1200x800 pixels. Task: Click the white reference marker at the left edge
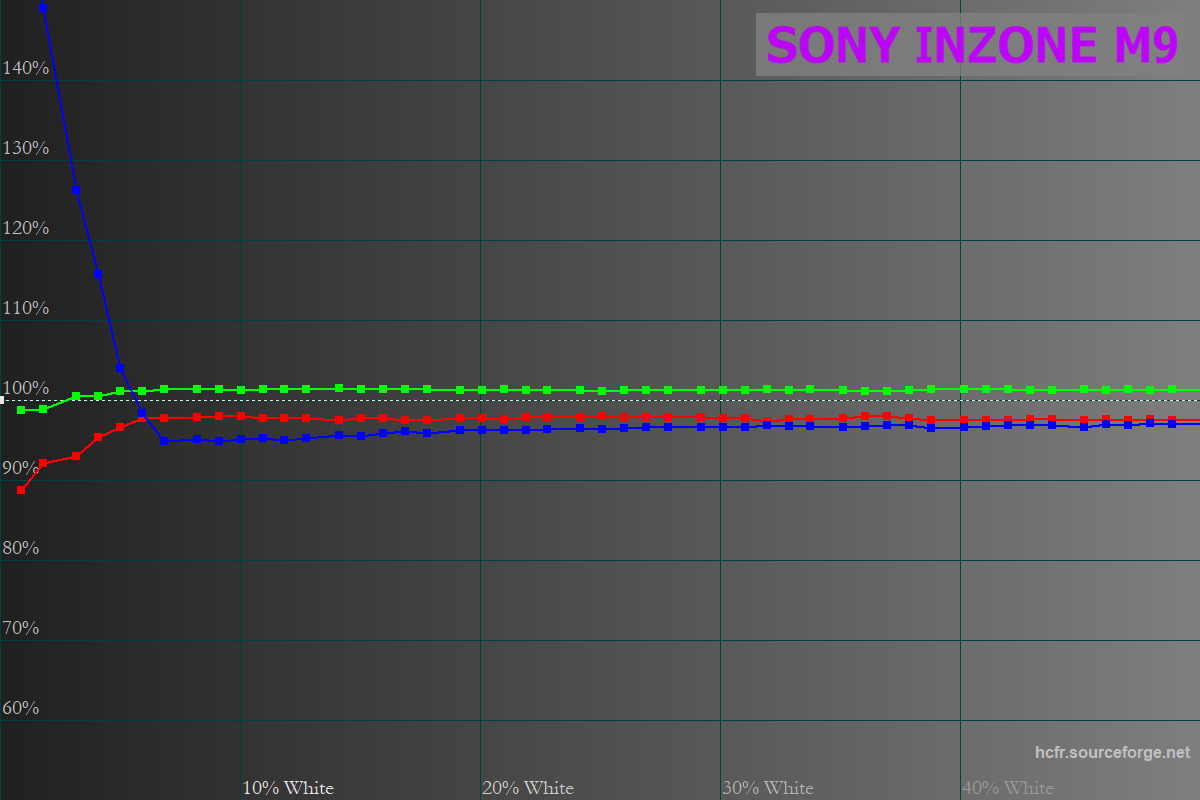tap(3, 400)
